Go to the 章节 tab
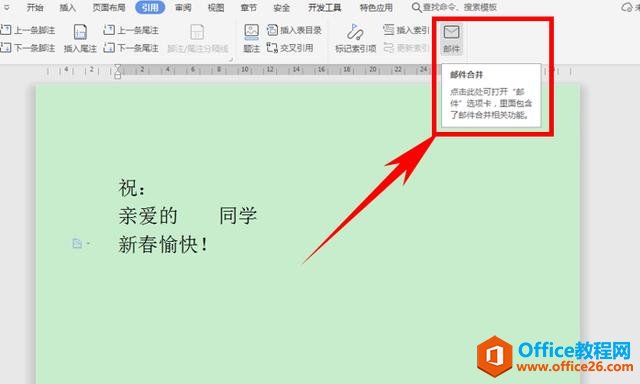Image resolution: width=640 pixels, height=384 pixels. pos(249,7)
